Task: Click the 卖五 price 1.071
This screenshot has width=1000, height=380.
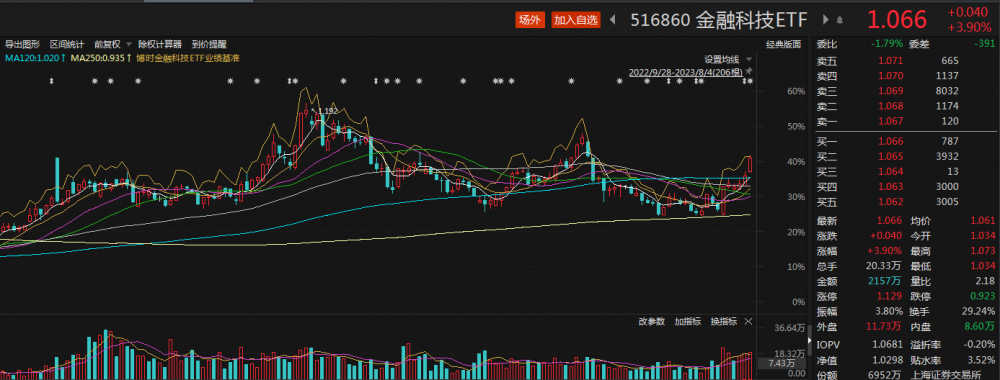Action: click(891, 61)
